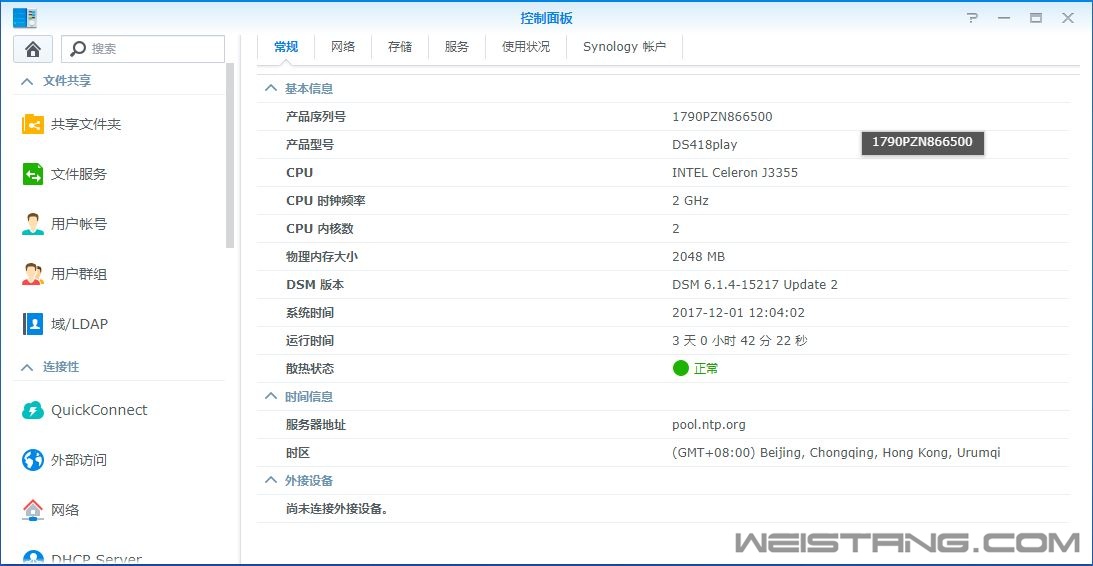Collapse the 基本信息 section
The image size is (1093, 566).
(x=270, y=89)
